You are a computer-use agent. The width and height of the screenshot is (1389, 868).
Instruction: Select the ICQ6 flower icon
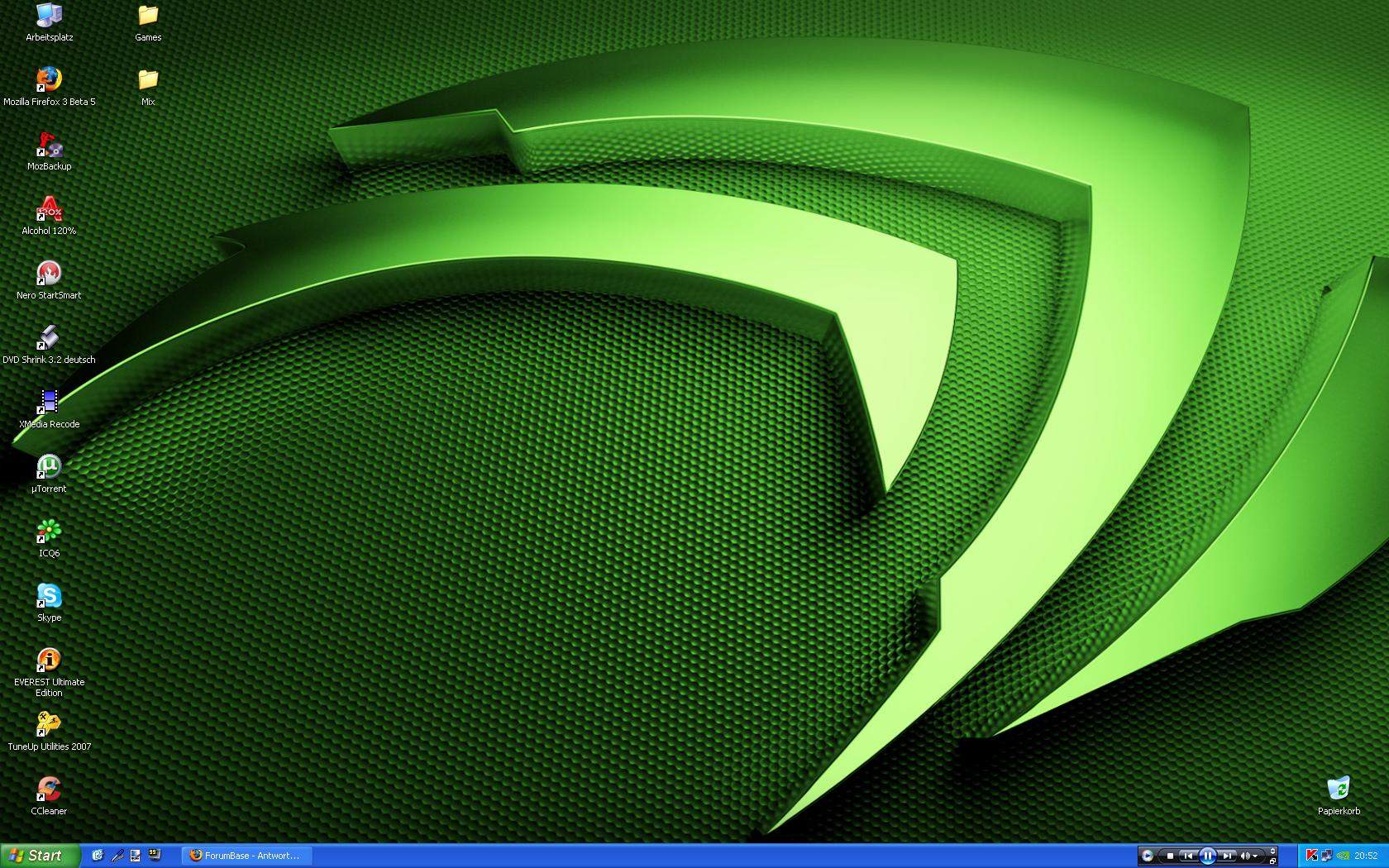[49, 538]
